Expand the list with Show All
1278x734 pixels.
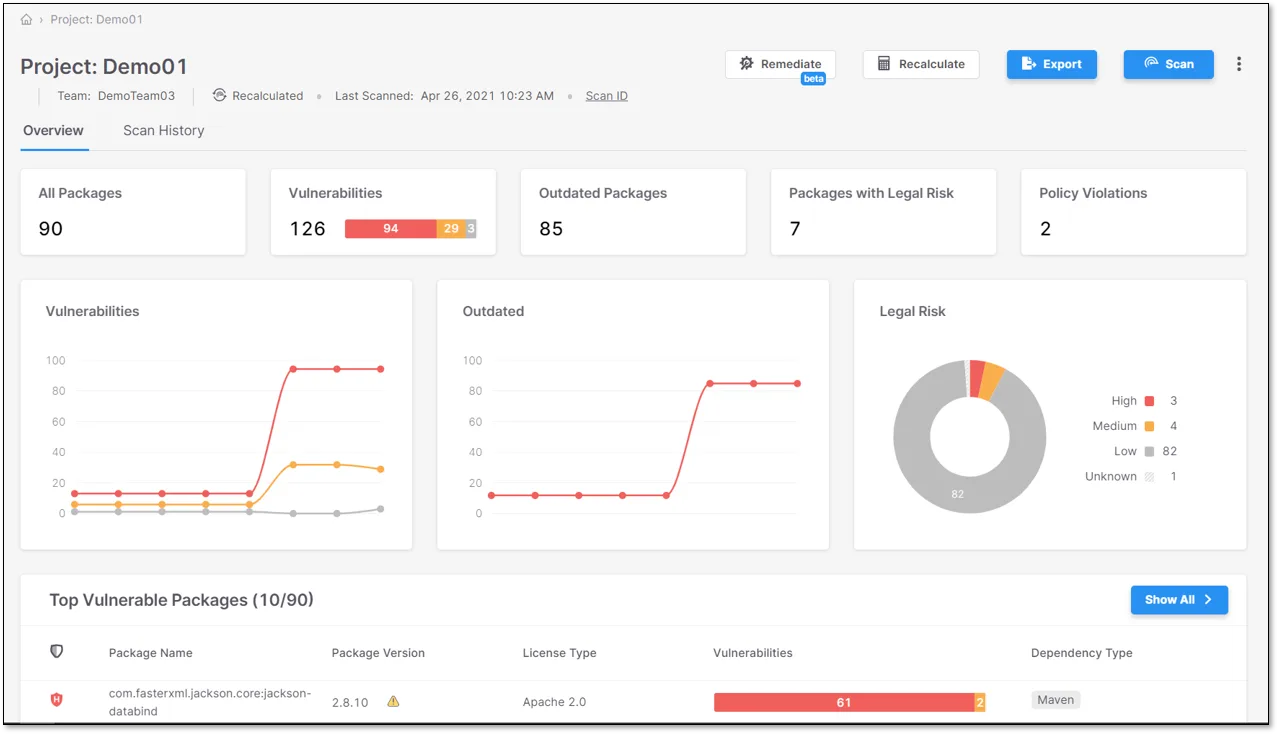(x=1178, y=600)
